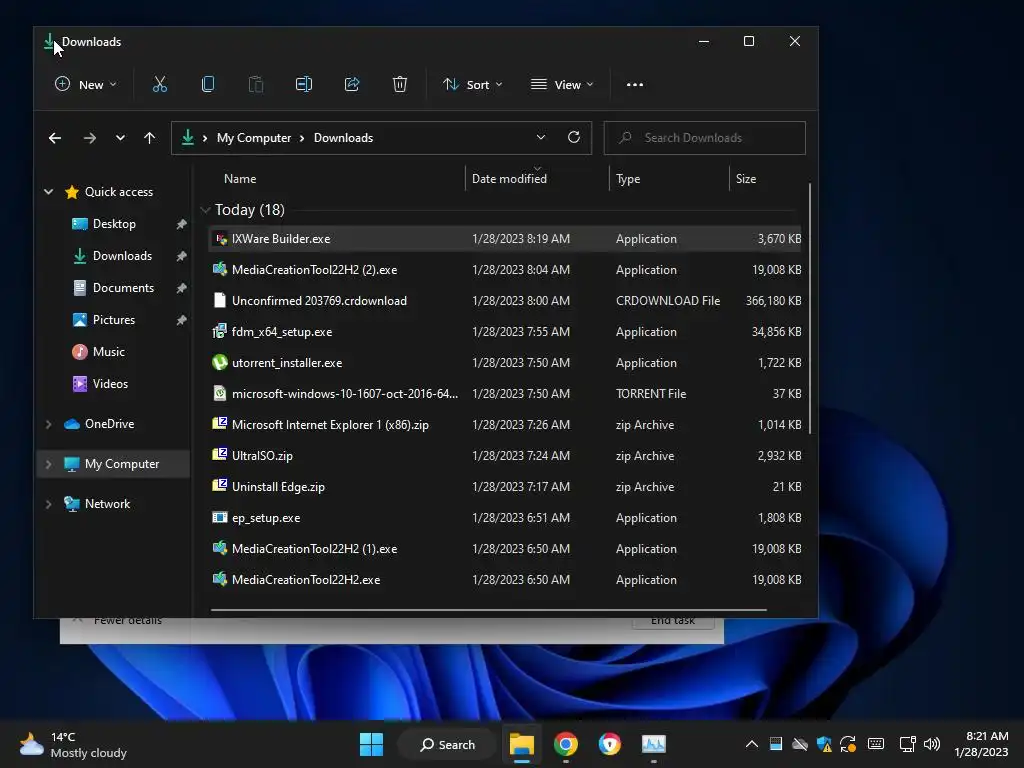Select Videos in Quick access
This screenshot has height=768, width=1024.
click(x=110, y=384)
